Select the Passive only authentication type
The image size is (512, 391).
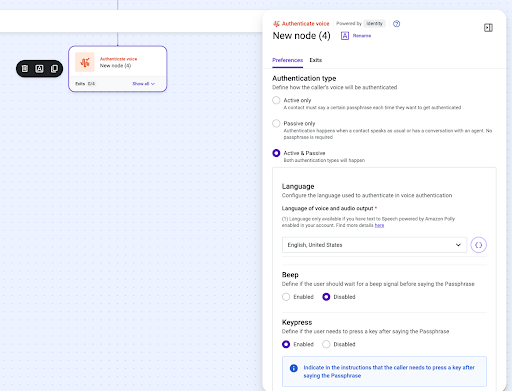[x=276, y=123]
